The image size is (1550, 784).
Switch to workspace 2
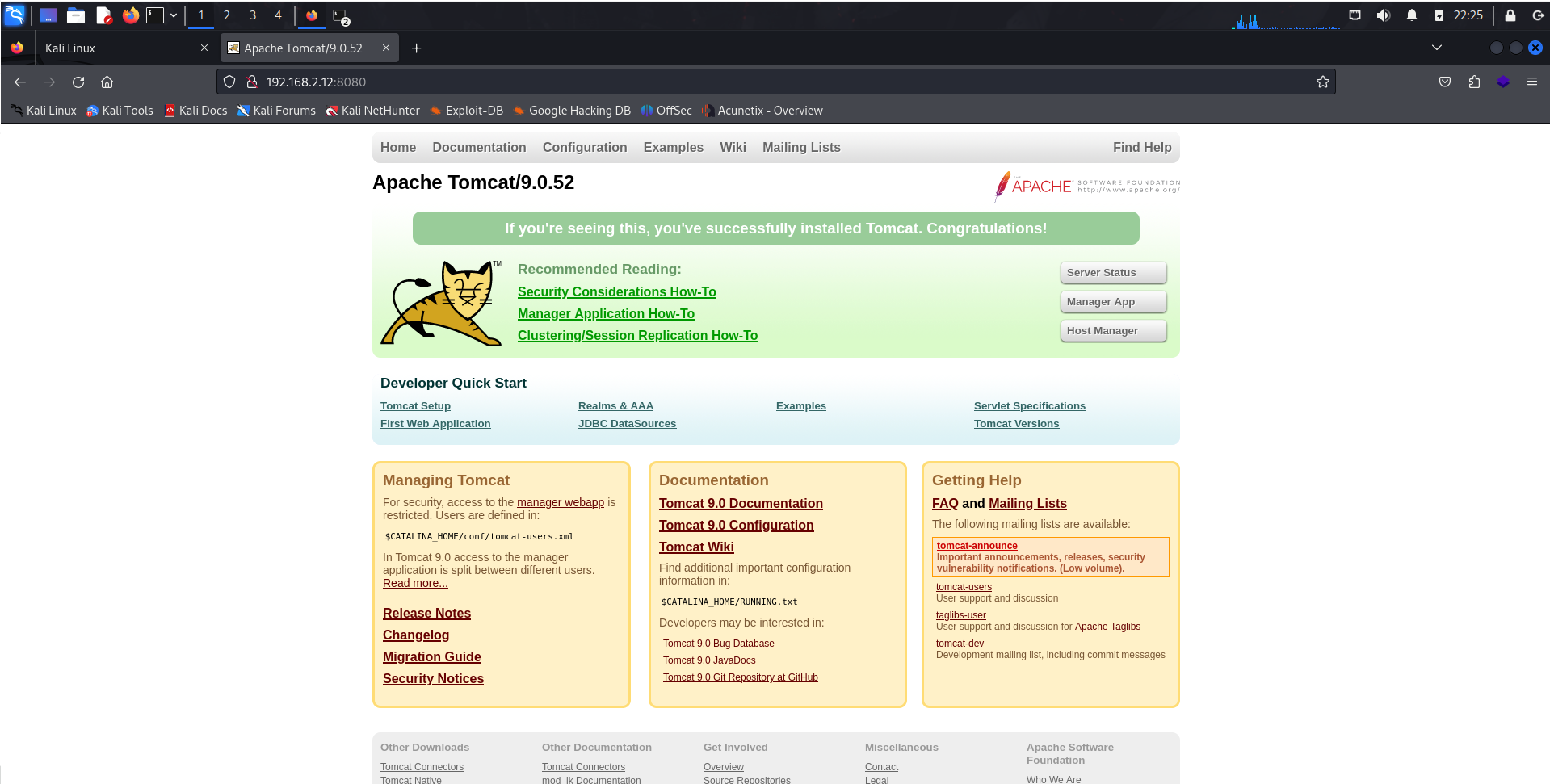[227, 15]
